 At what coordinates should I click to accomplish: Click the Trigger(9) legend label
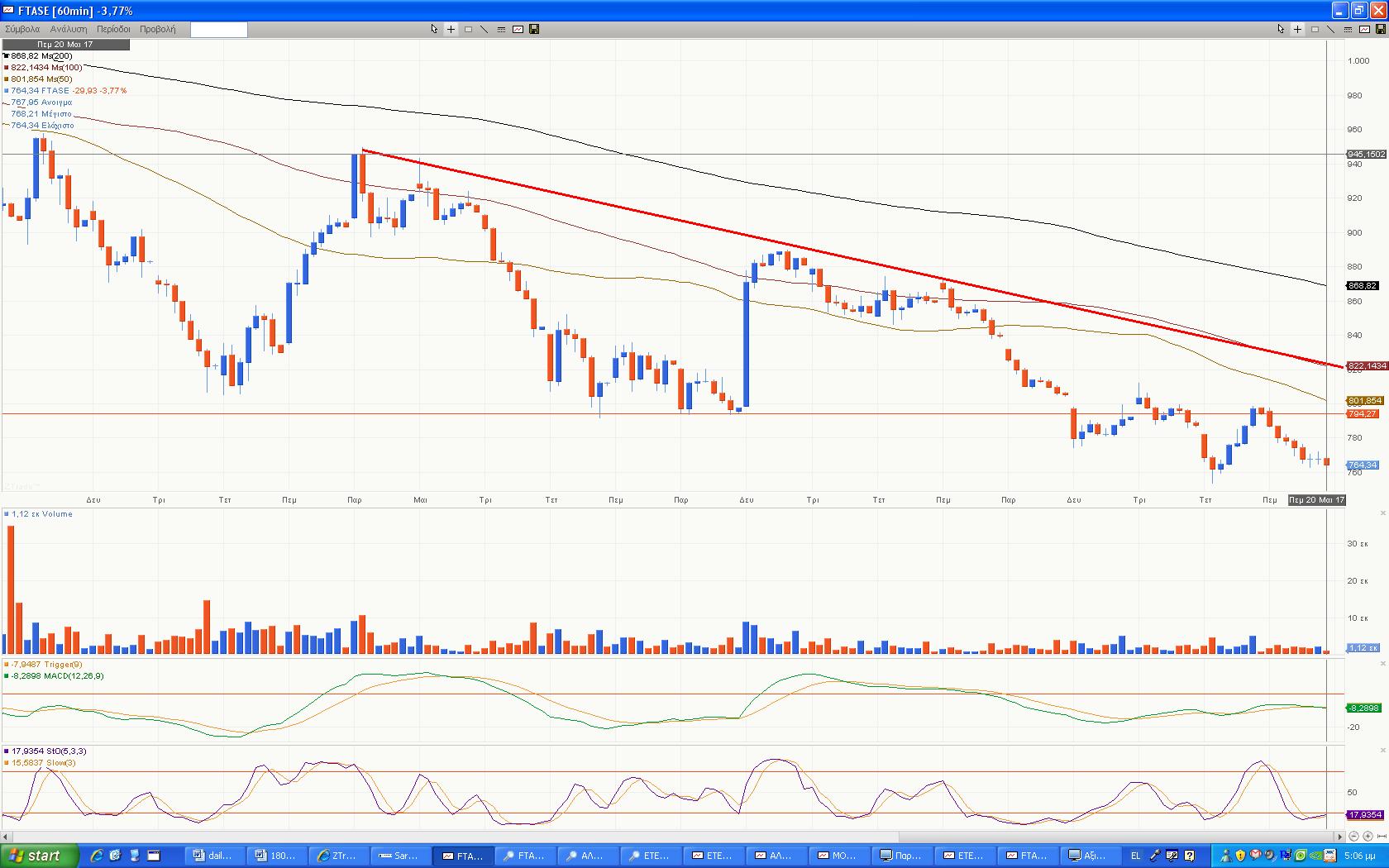tap(43, 665)
